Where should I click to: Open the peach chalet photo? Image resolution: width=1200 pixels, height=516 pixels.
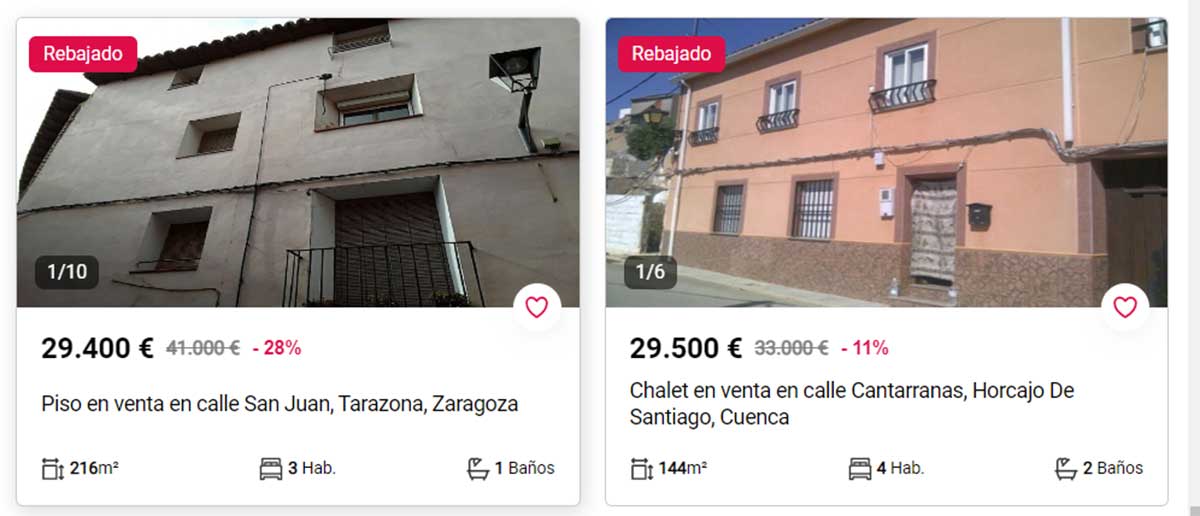click(x=886, y=162)
